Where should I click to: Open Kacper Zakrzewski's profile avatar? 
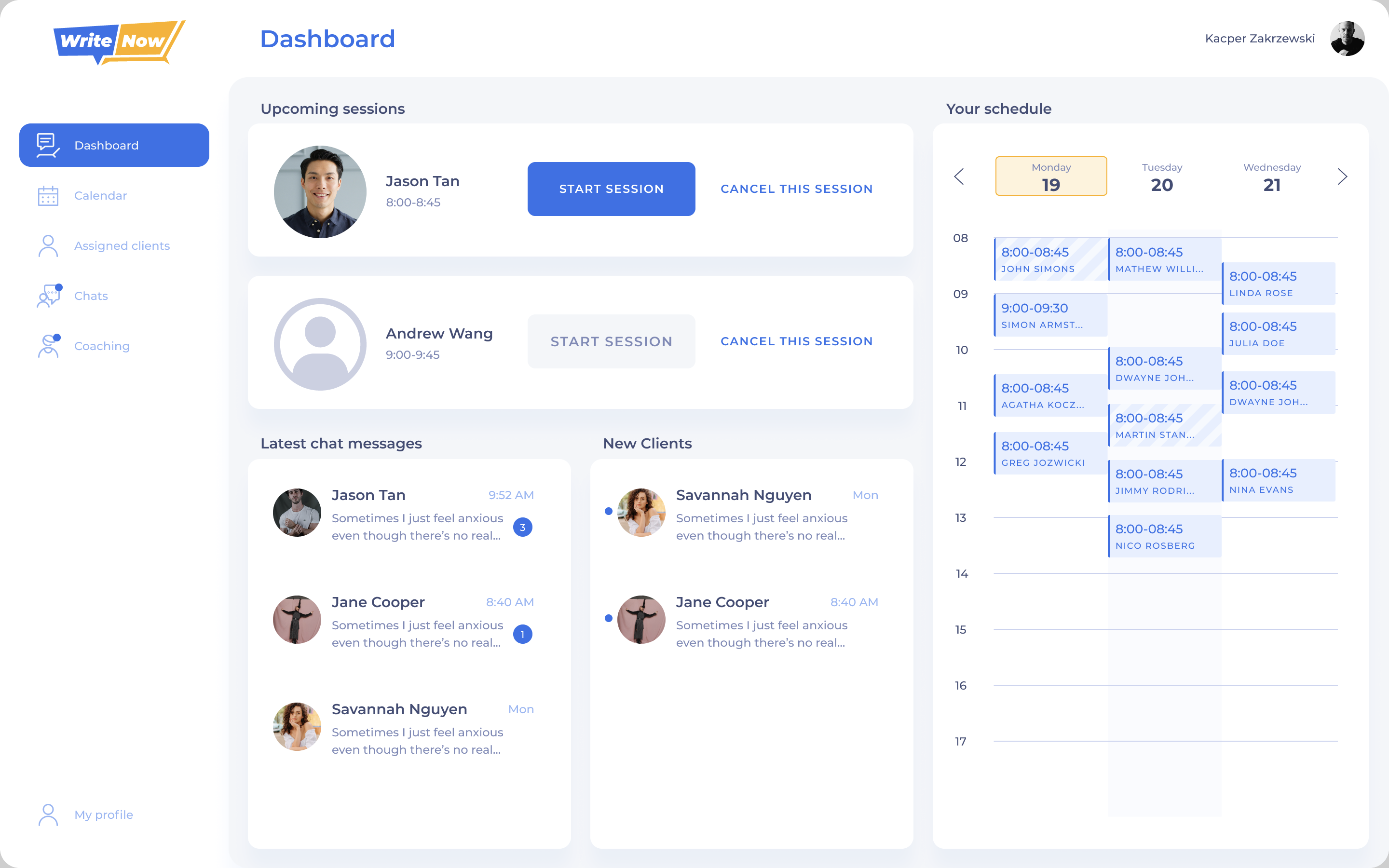point(1347,39)
